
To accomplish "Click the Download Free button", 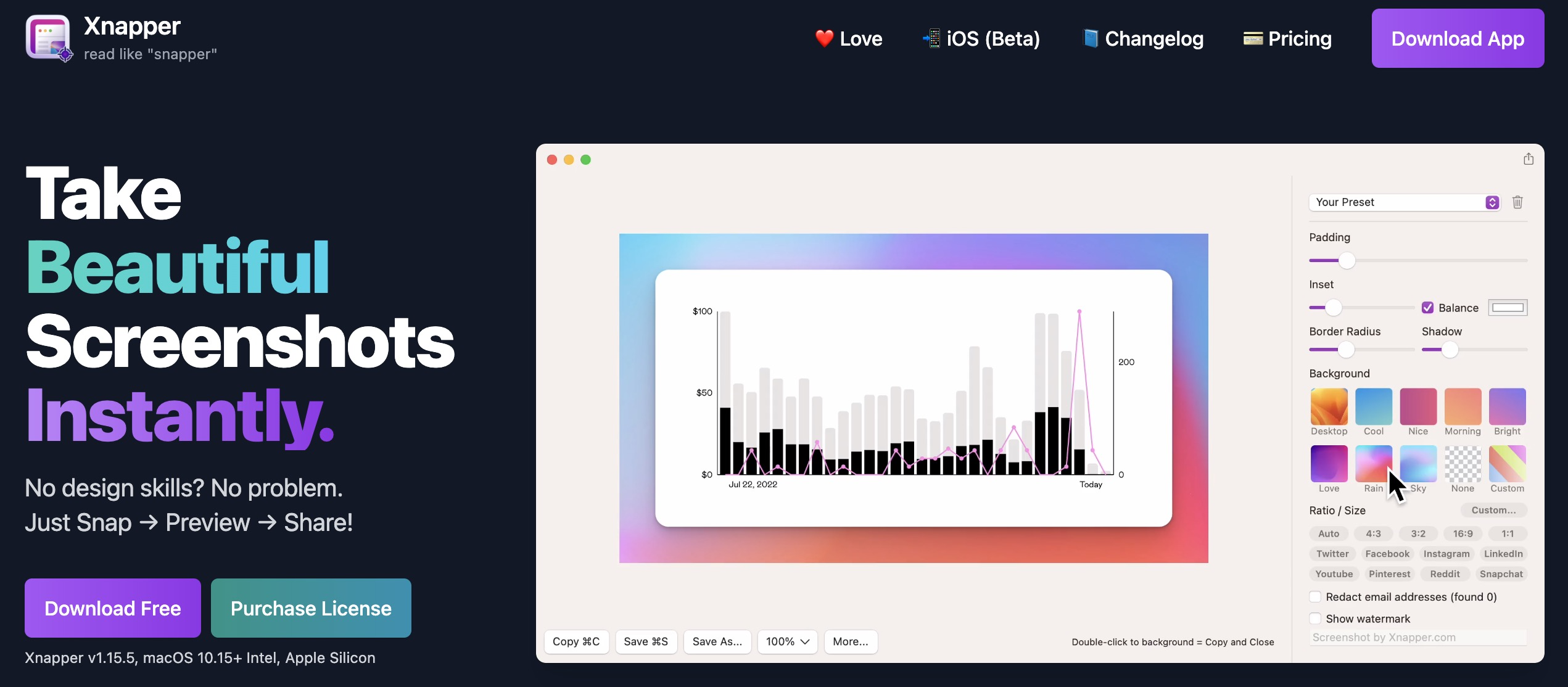I will pyautogui.click(x=112, y=607).
